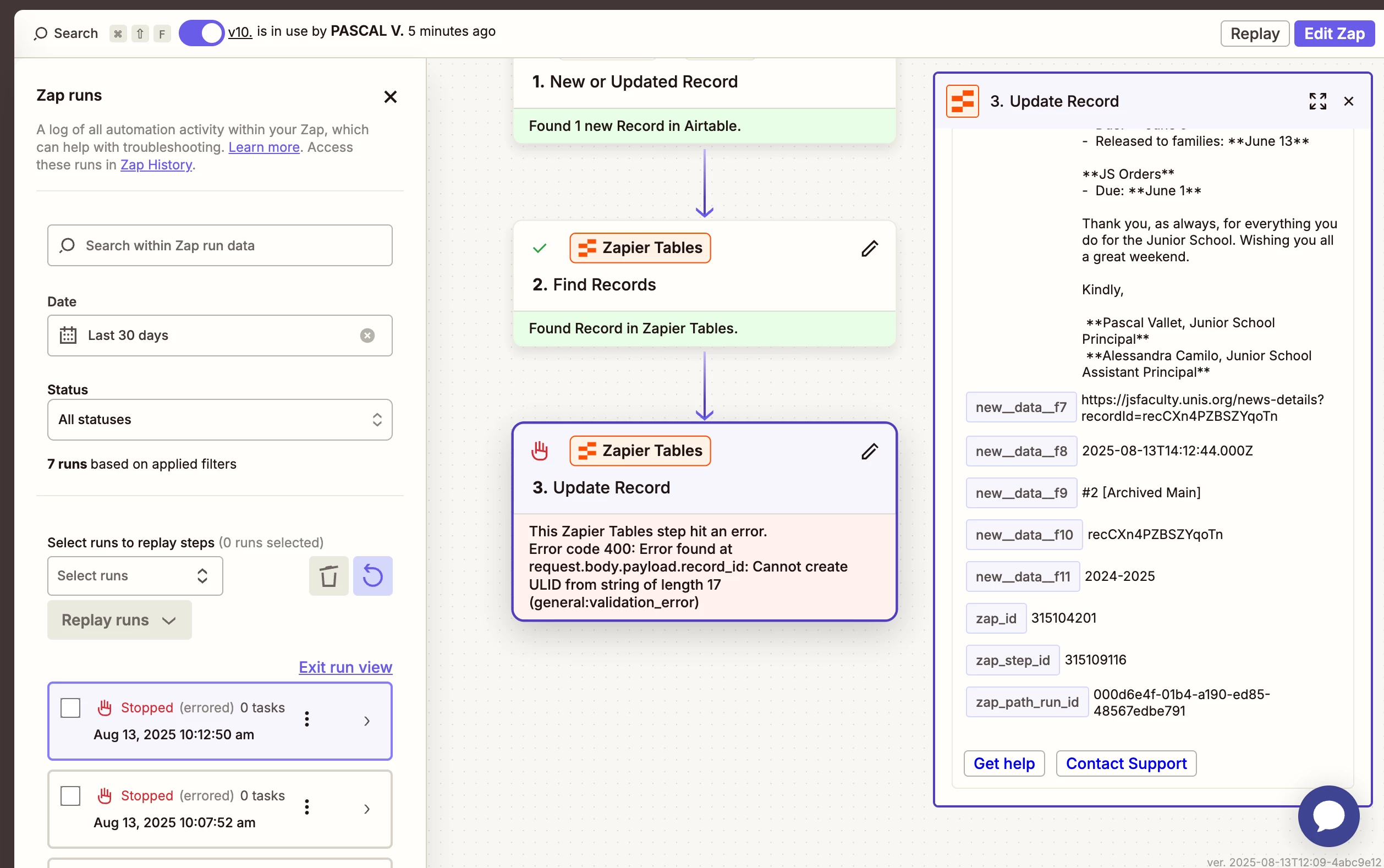Click the error hand icon on Update Record
Viewport: 1384px width, 868px height.
540,451
